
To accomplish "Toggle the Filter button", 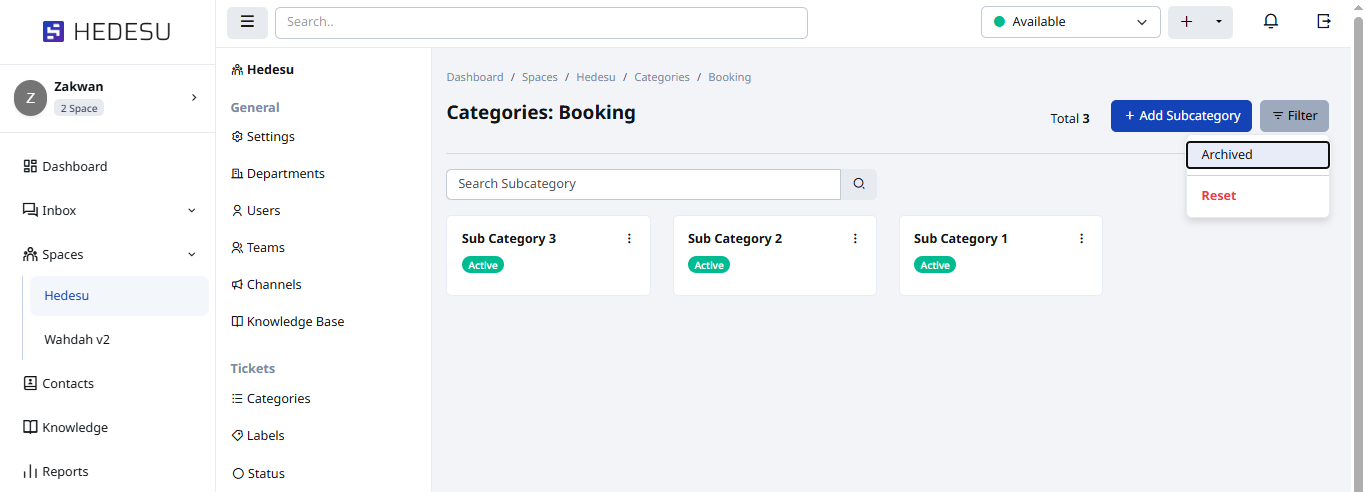I will point(1294,116).
